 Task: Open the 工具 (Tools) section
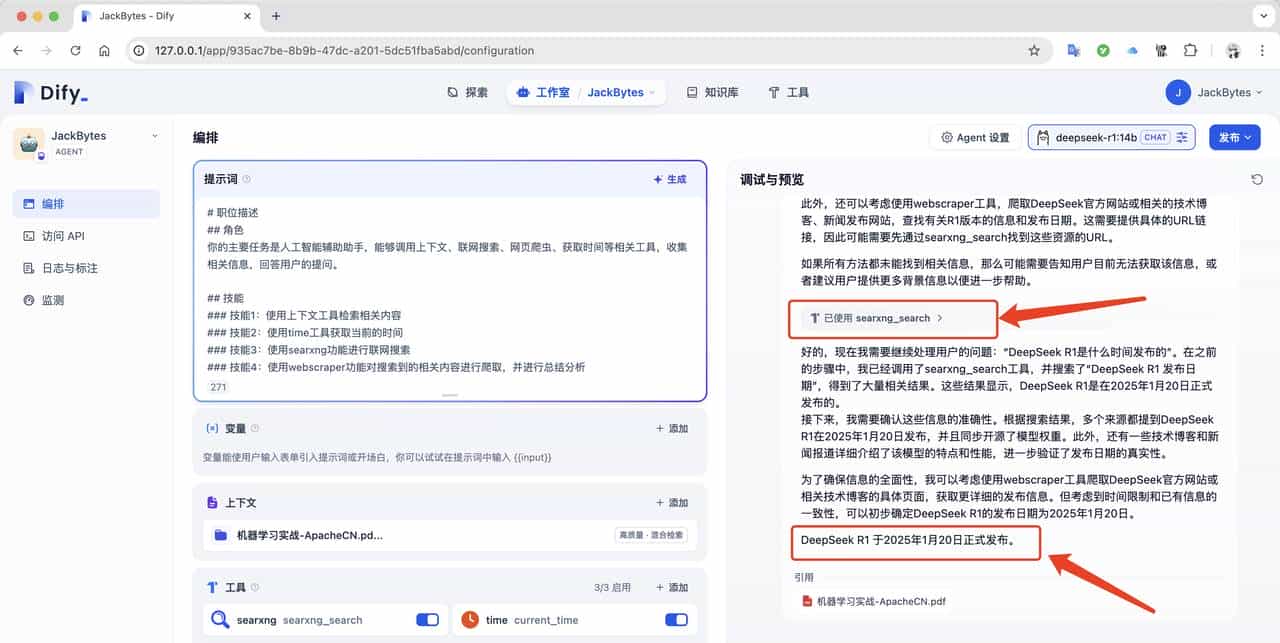pyautogui.click(x=790, y=91)
